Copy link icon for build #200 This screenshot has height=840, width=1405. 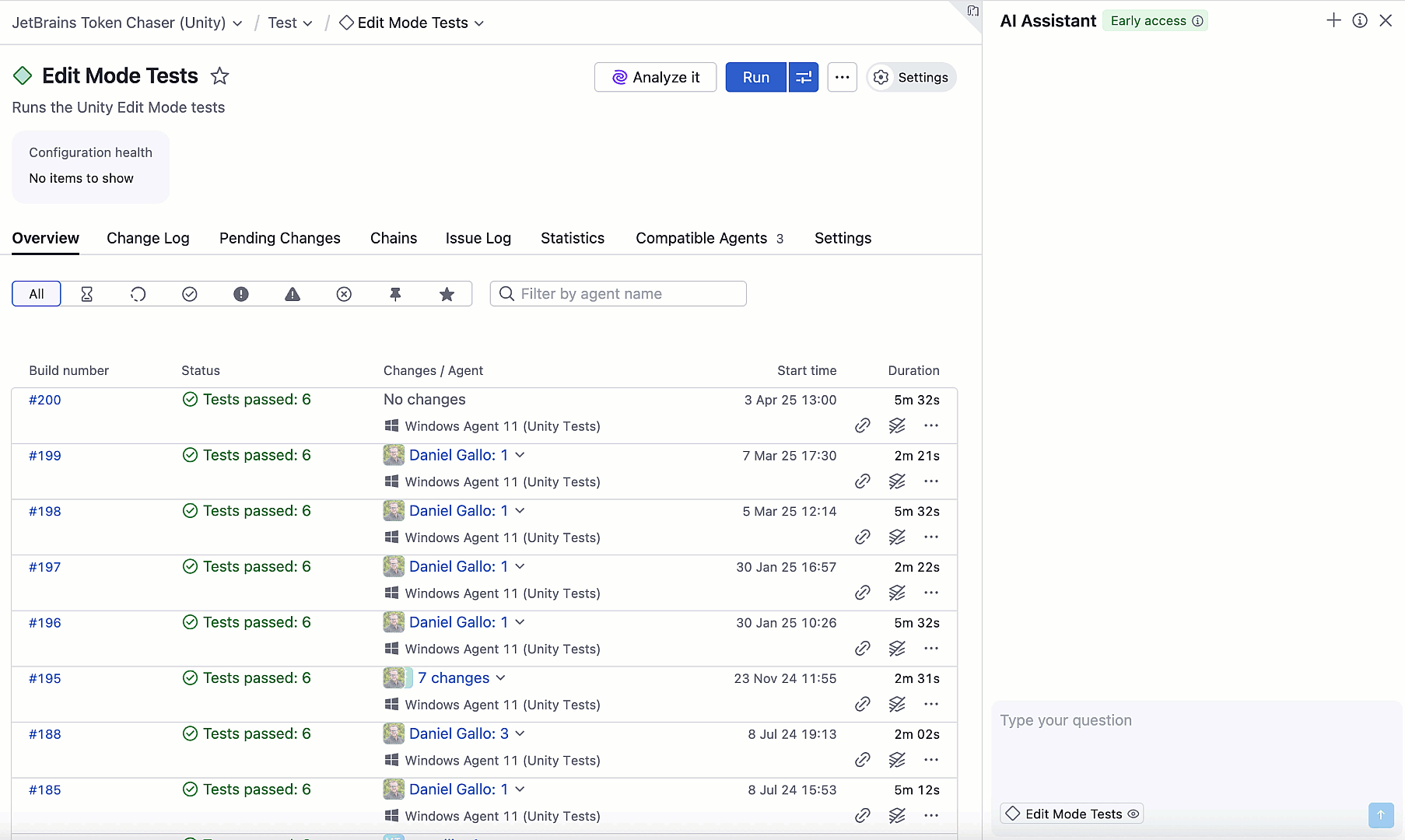tap(862, 425)
